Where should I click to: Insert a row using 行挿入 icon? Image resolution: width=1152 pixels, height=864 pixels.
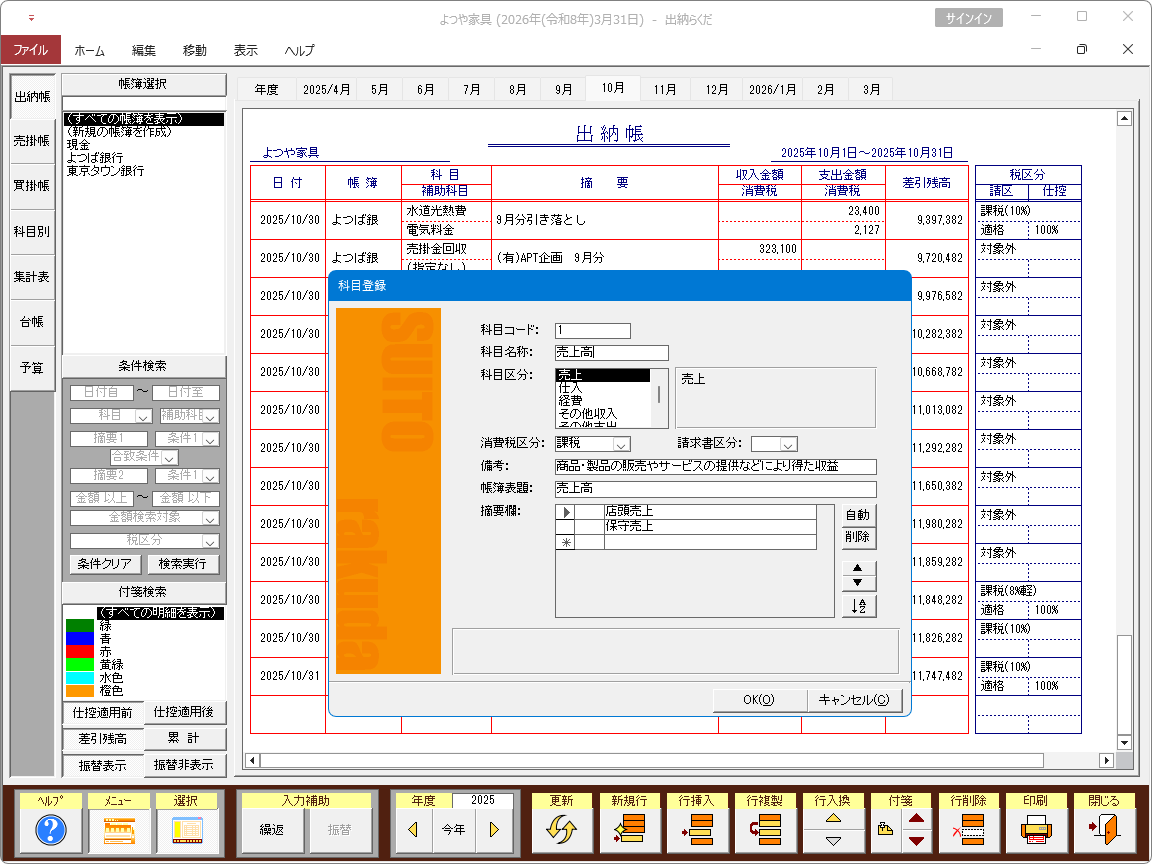pyautogui.click(x=695, y=830)
